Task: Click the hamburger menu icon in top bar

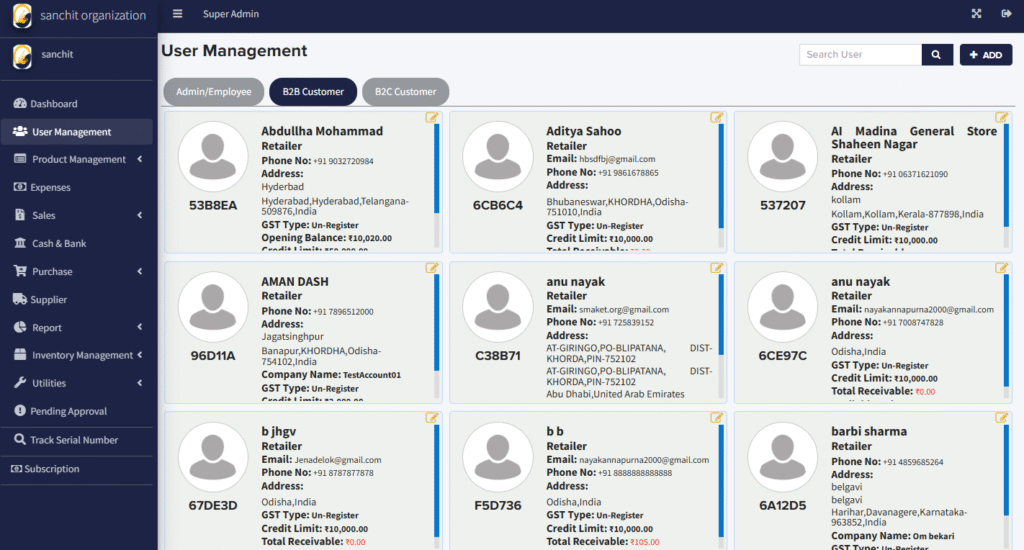Action: [178, 14]
